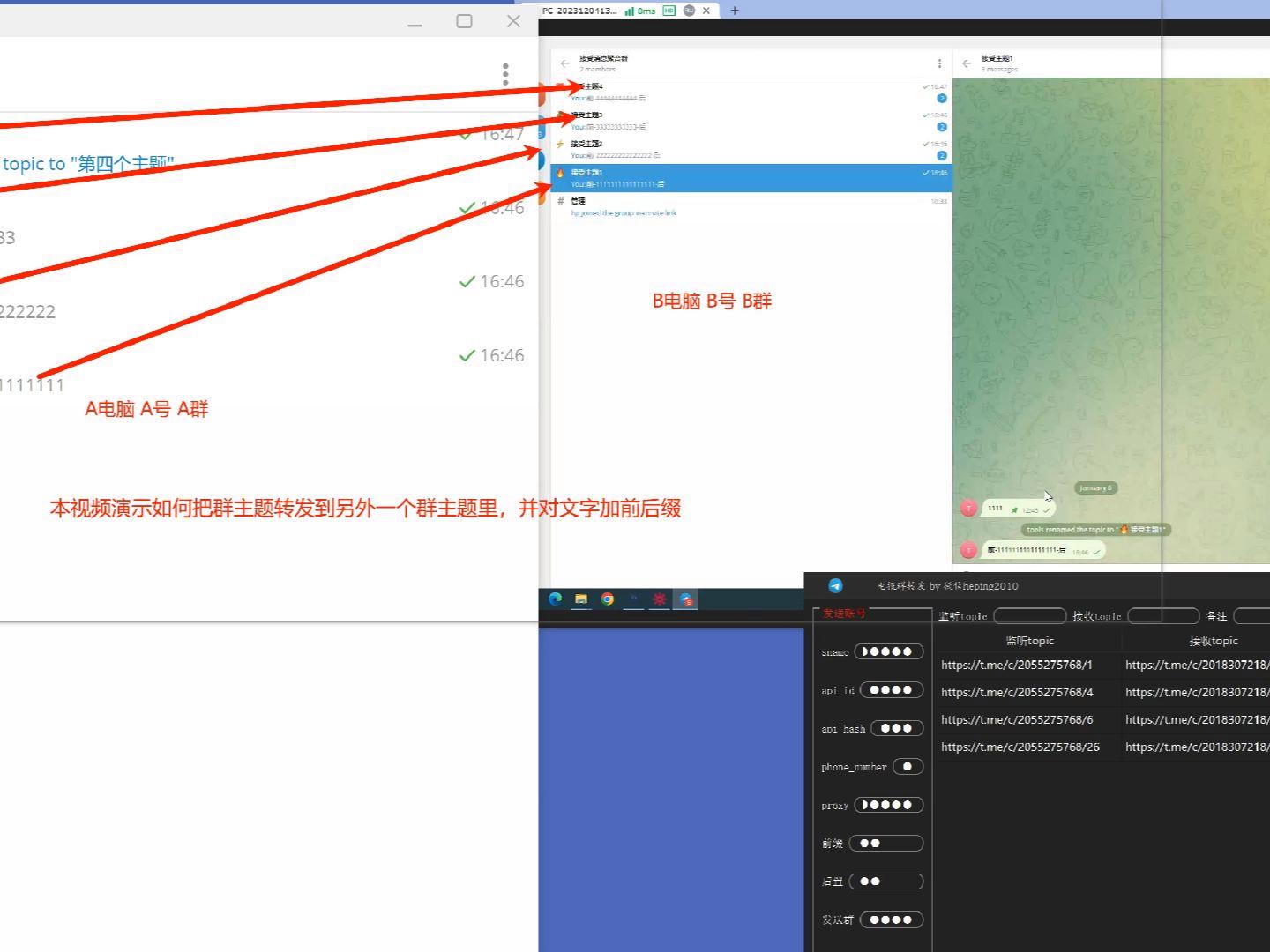Click the 1111 message bubble in chat
This screenshot has height=952, width=1270.
coord(1018,509)
